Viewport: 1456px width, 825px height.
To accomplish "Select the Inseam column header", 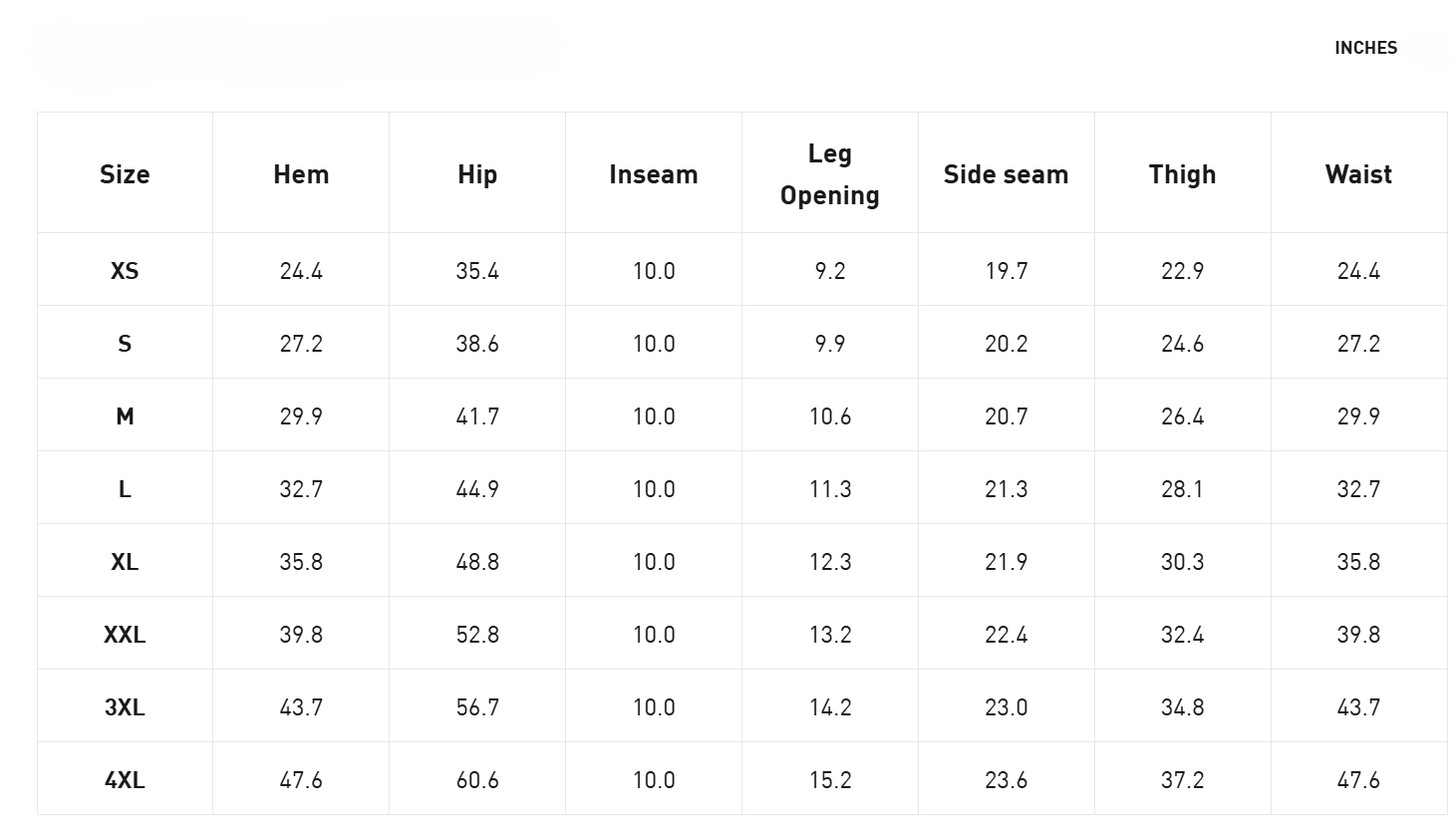I will [x=654, y=174].
